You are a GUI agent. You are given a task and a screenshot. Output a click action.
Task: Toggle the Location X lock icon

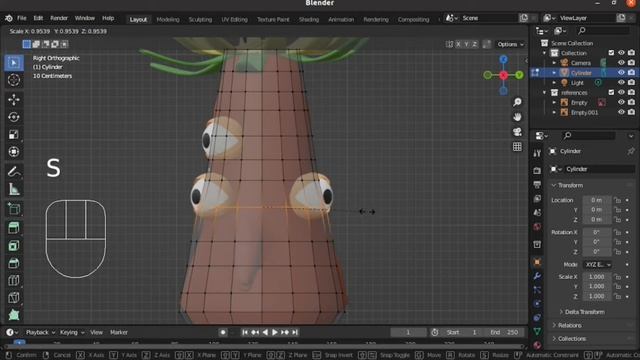(618, 200)
